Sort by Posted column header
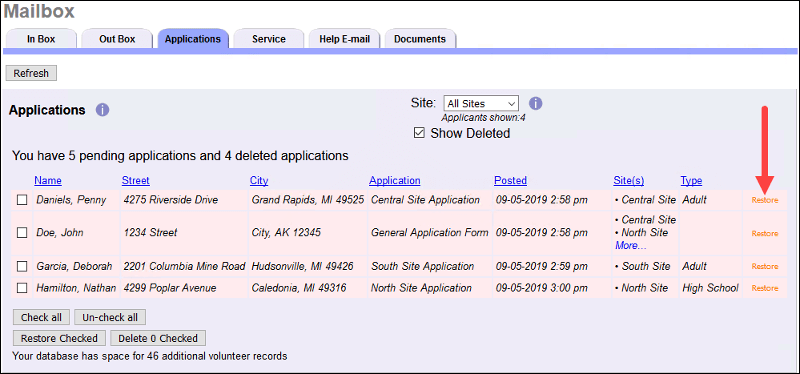 coord(510,180)
